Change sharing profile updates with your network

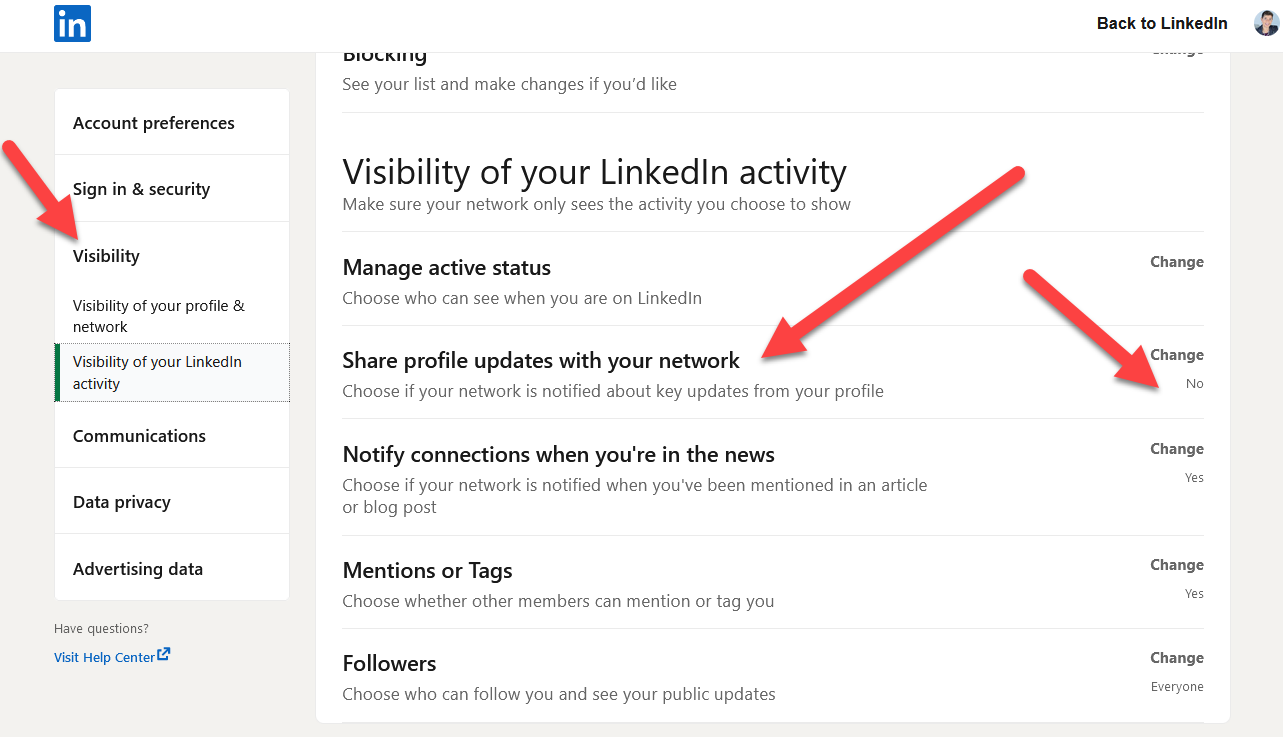1177,354
